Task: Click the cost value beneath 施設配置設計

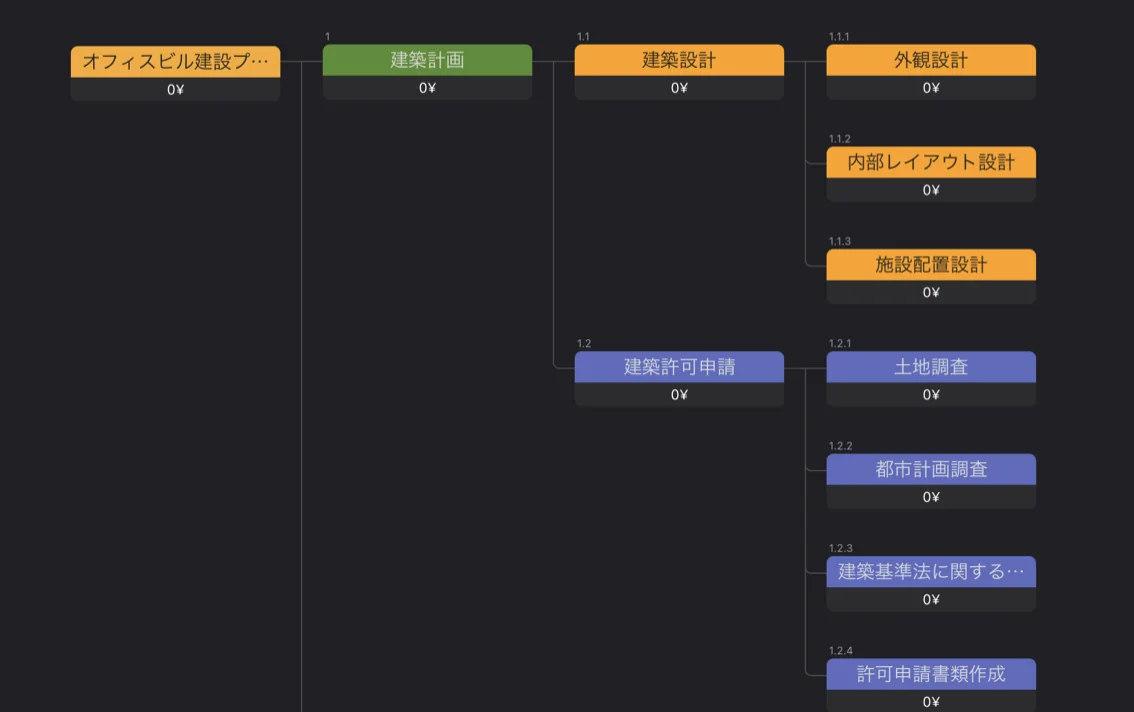Action: (931, 293)
